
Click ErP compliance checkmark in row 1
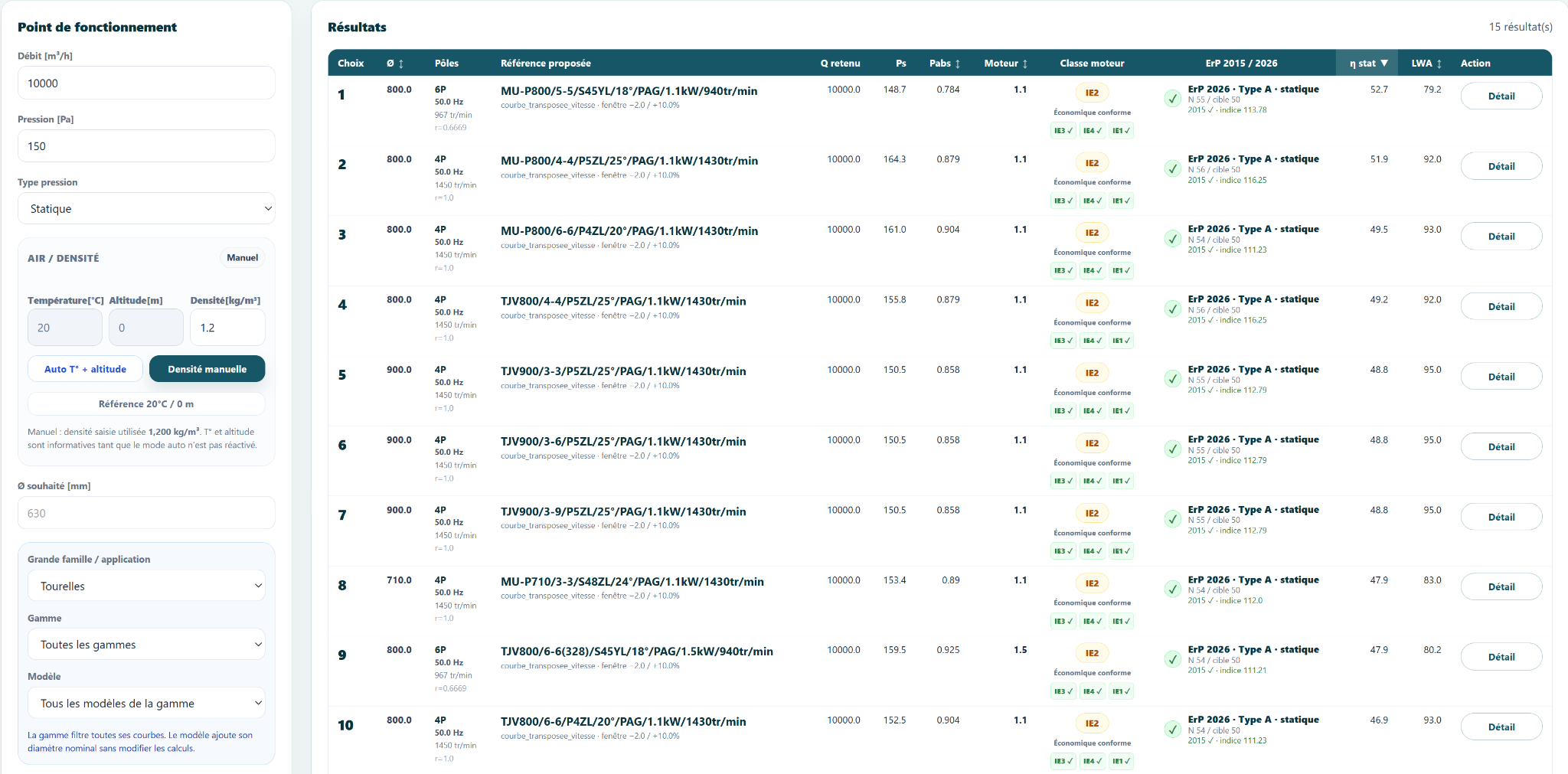tap(1172, 99)
